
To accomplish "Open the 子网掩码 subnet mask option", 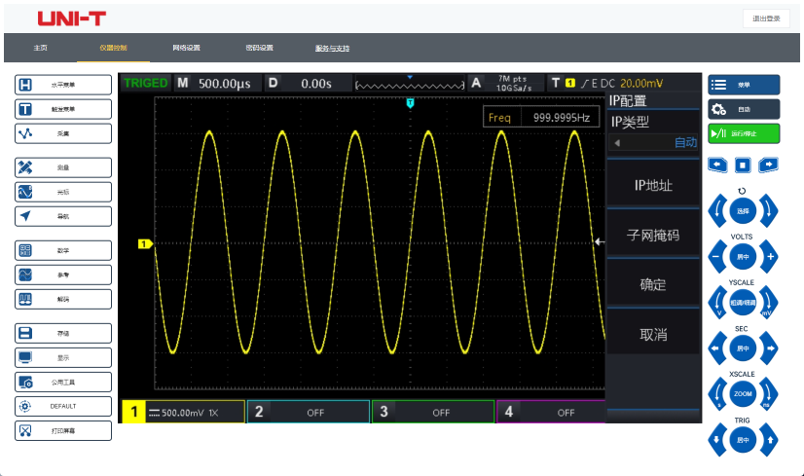I will [653, 235].
